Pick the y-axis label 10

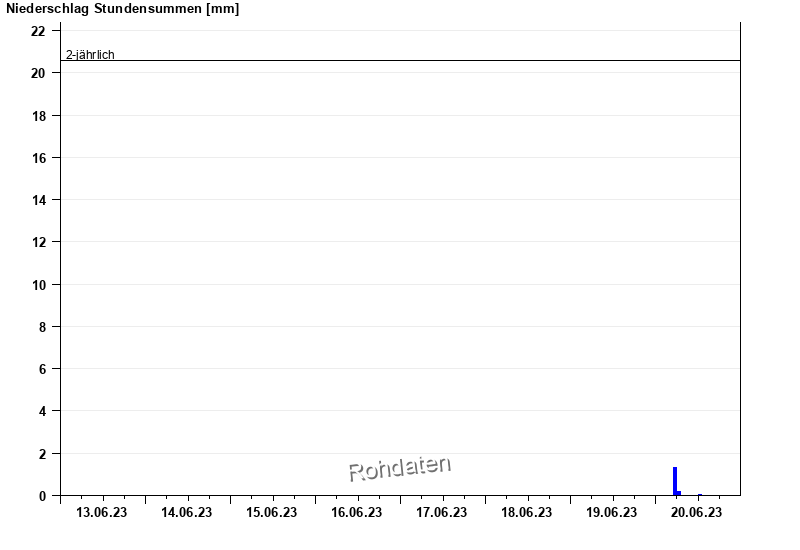click(x=39, y=285)
